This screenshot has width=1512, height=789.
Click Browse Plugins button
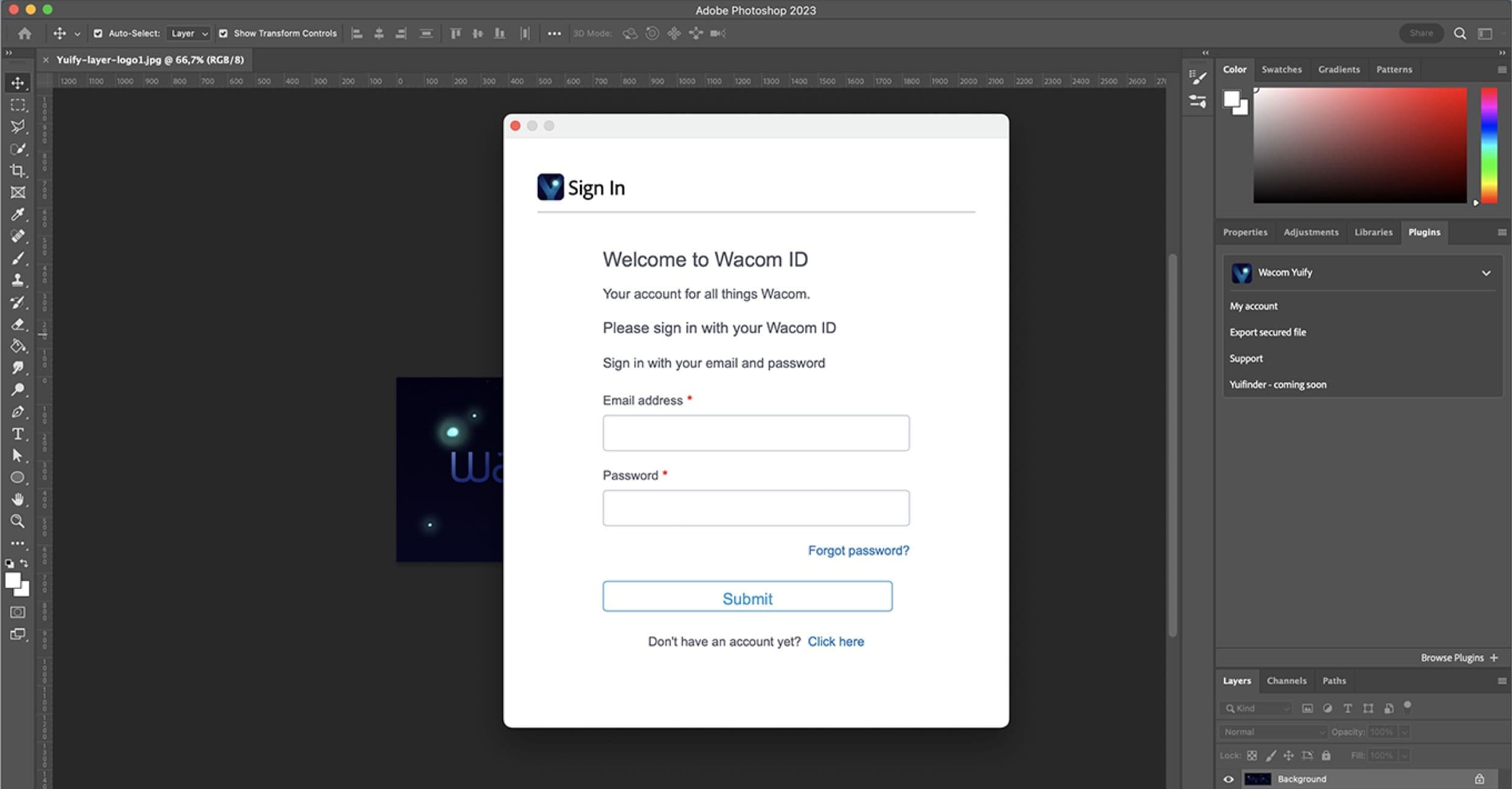(1459, 658)
